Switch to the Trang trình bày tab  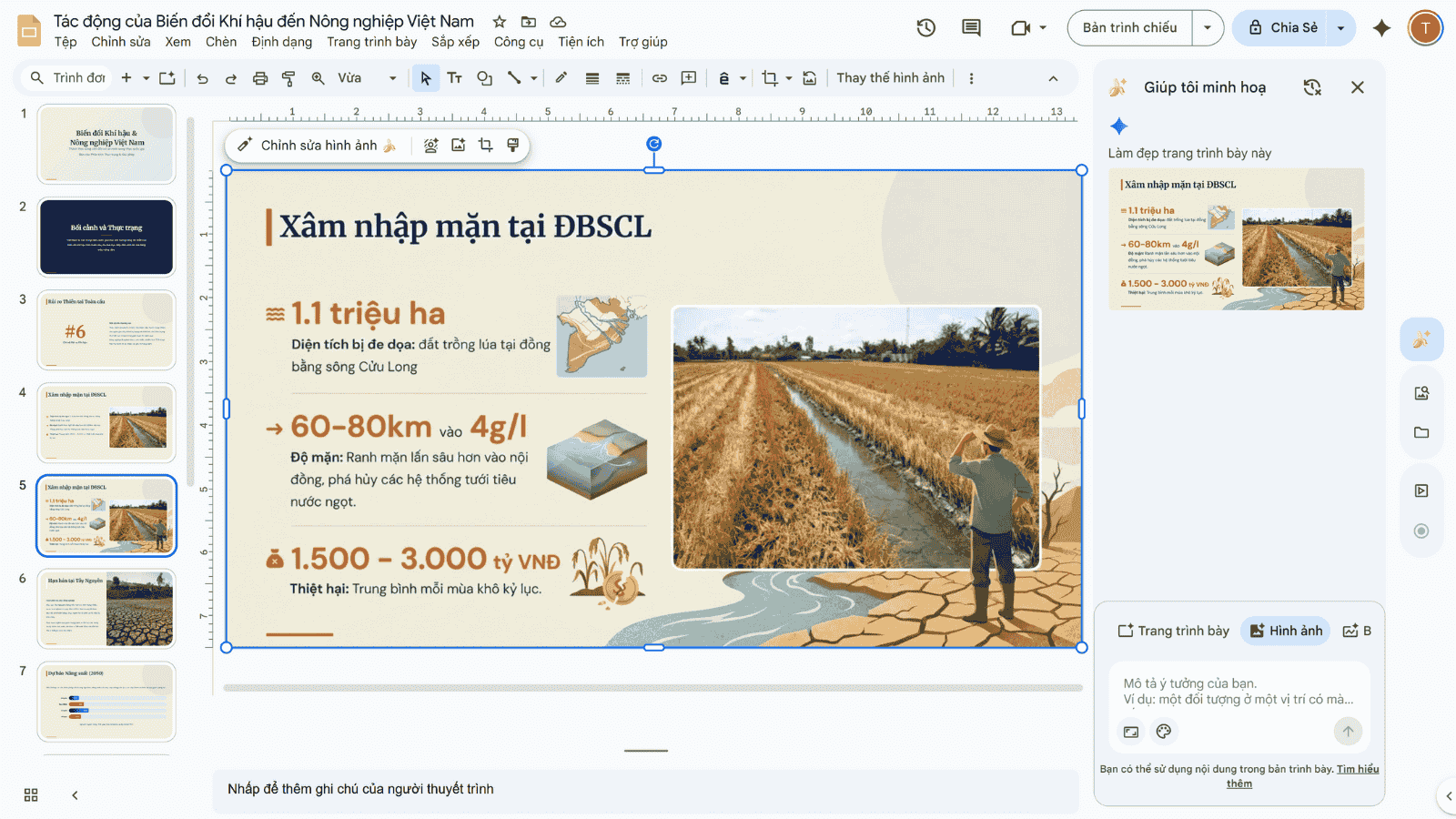click(1174, 631)
